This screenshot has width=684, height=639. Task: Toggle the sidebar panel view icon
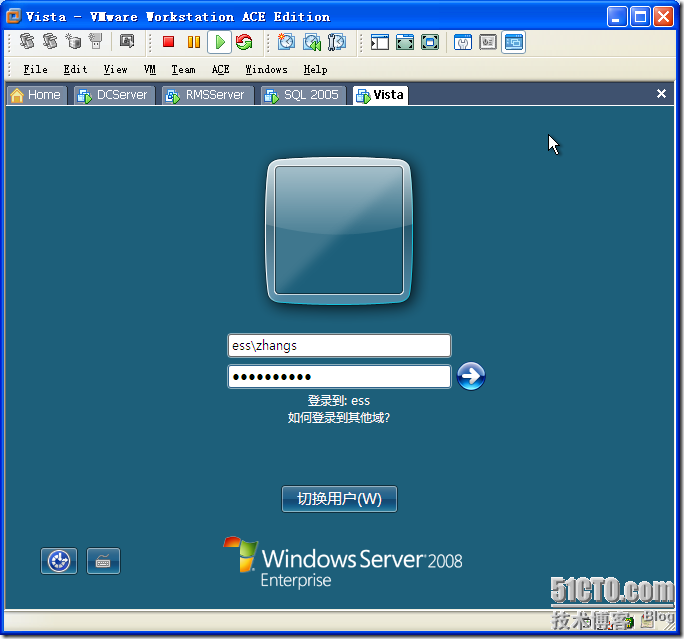pyautogui.click(x=380, y=42)
